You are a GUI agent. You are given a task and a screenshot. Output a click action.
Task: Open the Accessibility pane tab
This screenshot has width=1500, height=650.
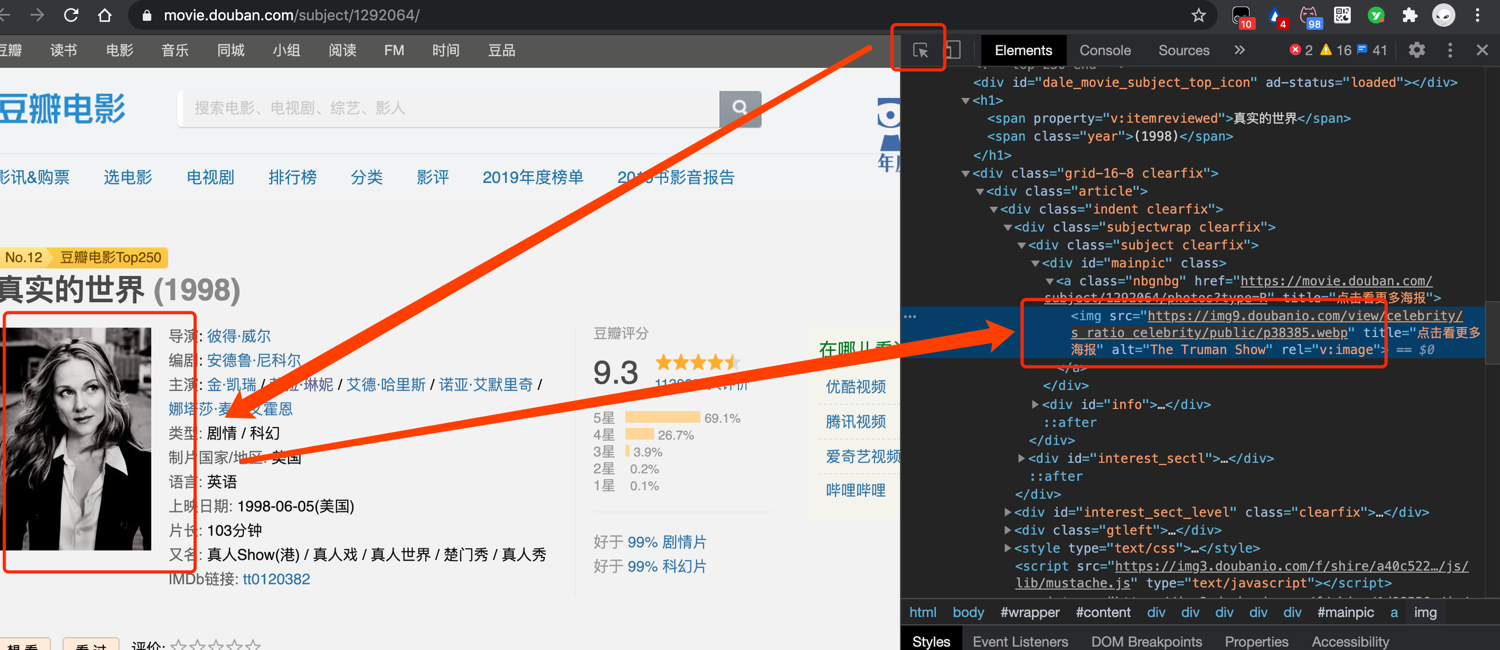(x=1350, y=641)
